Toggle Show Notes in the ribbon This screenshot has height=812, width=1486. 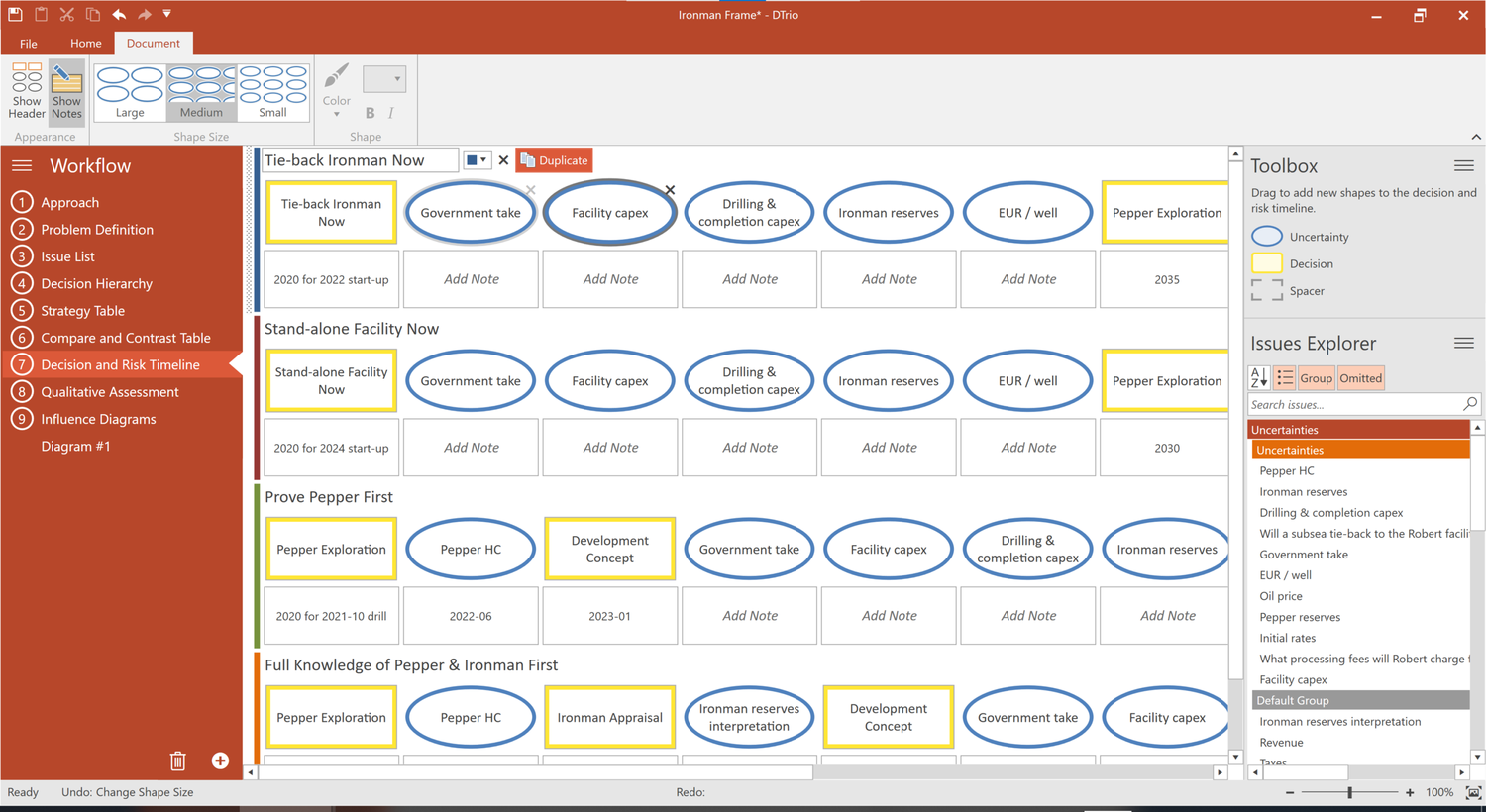(66, 91)
